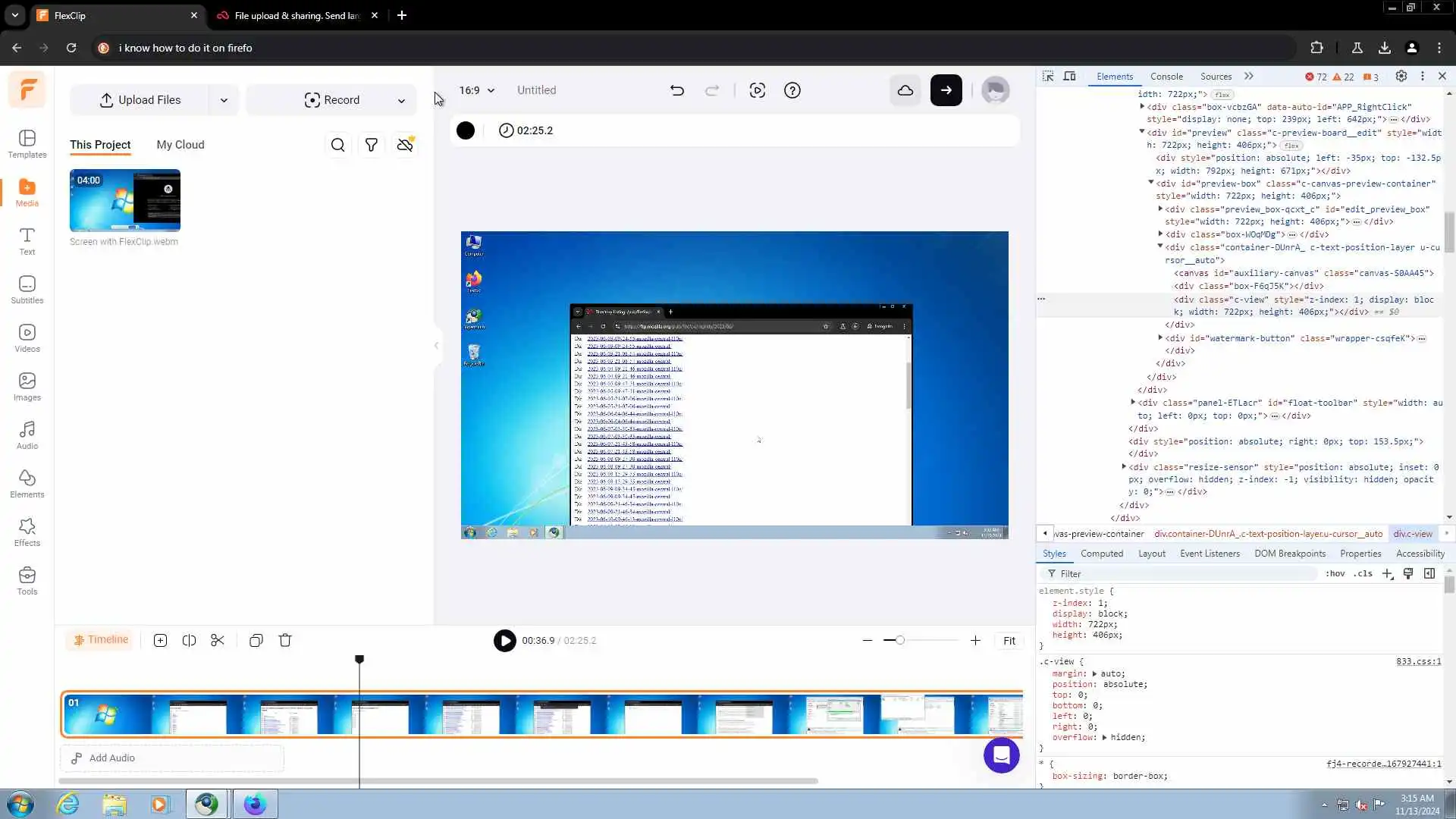Open the Effects sidebar panel

(x=27, y=532)
